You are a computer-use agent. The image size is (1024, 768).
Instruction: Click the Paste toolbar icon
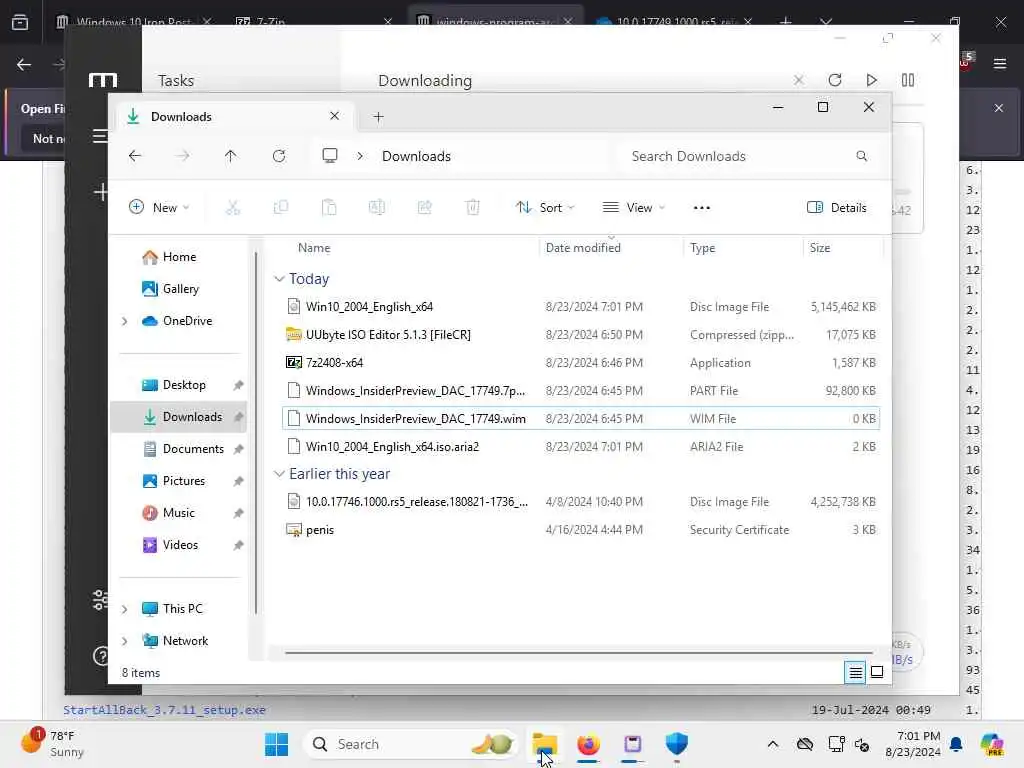(x=328, y=208)
